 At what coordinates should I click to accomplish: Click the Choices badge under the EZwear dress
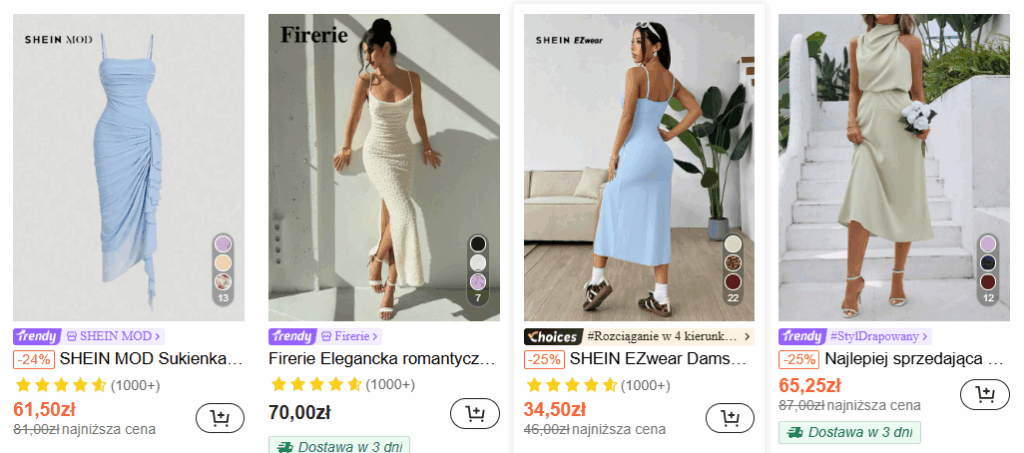click(553, 337)
